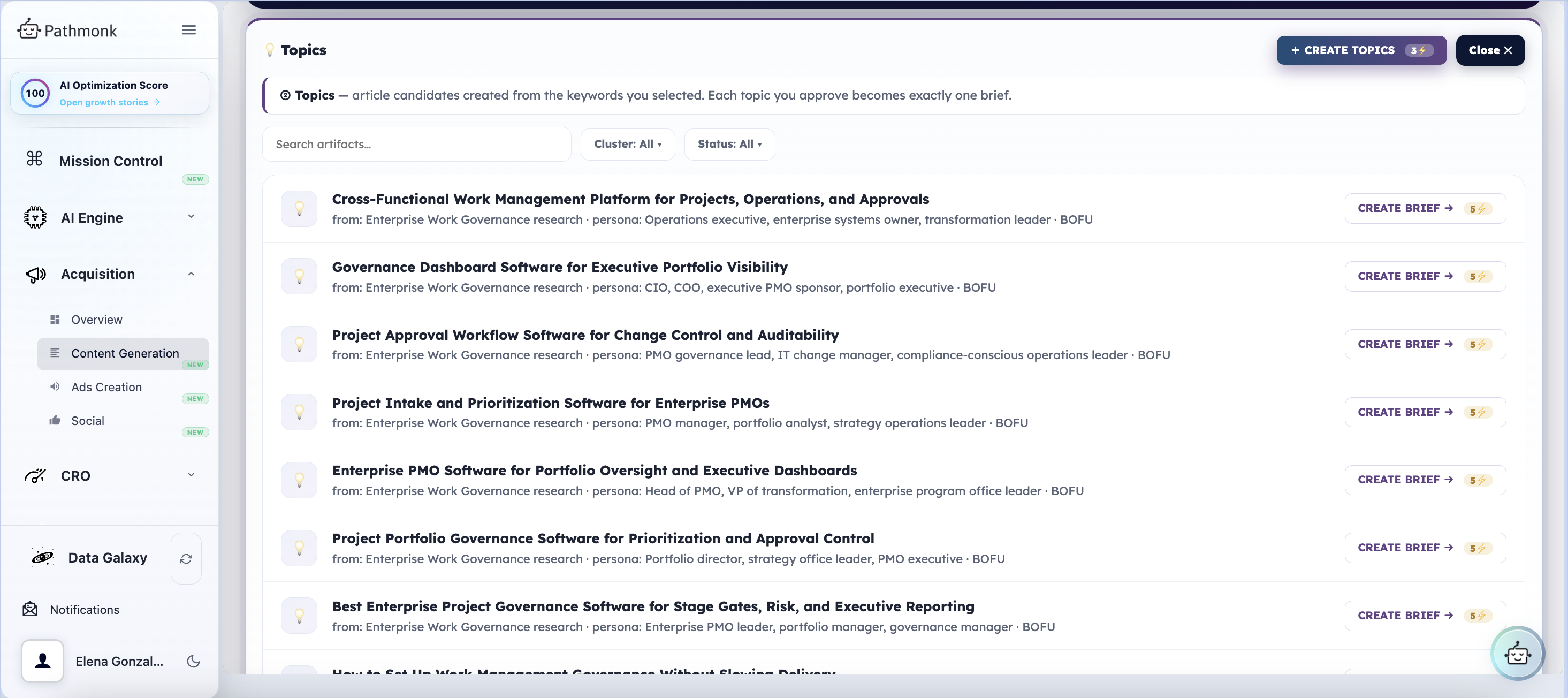Open the Cluster: All dropdown
The image size is (1568, 698).
click(628, 145)
